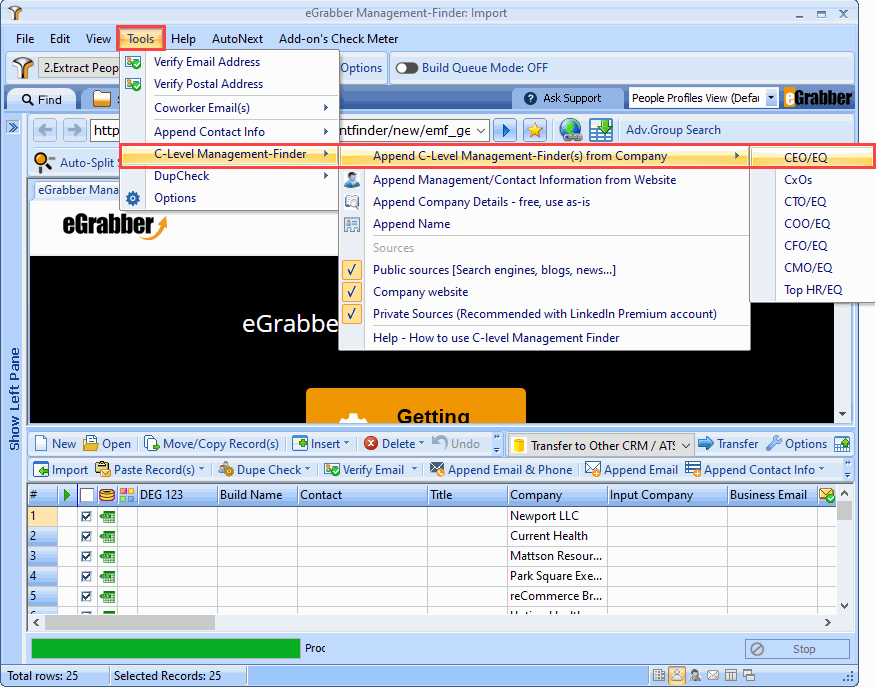Click Append Email & Phone button
The height and width of the screenshot is (687, 876).
coord(501,470)
